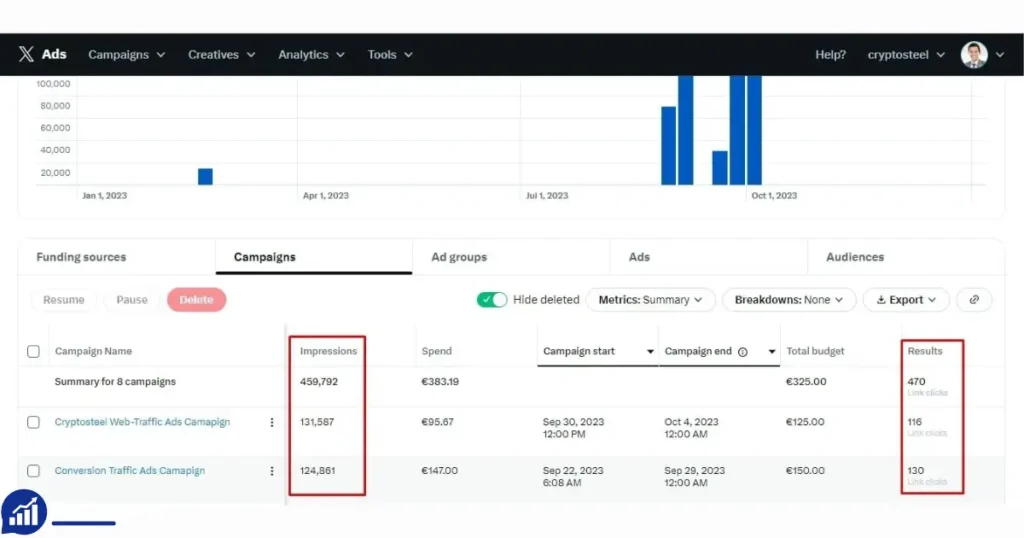
Task: Click the €147.00 spend cell
Action: [440, 471]
